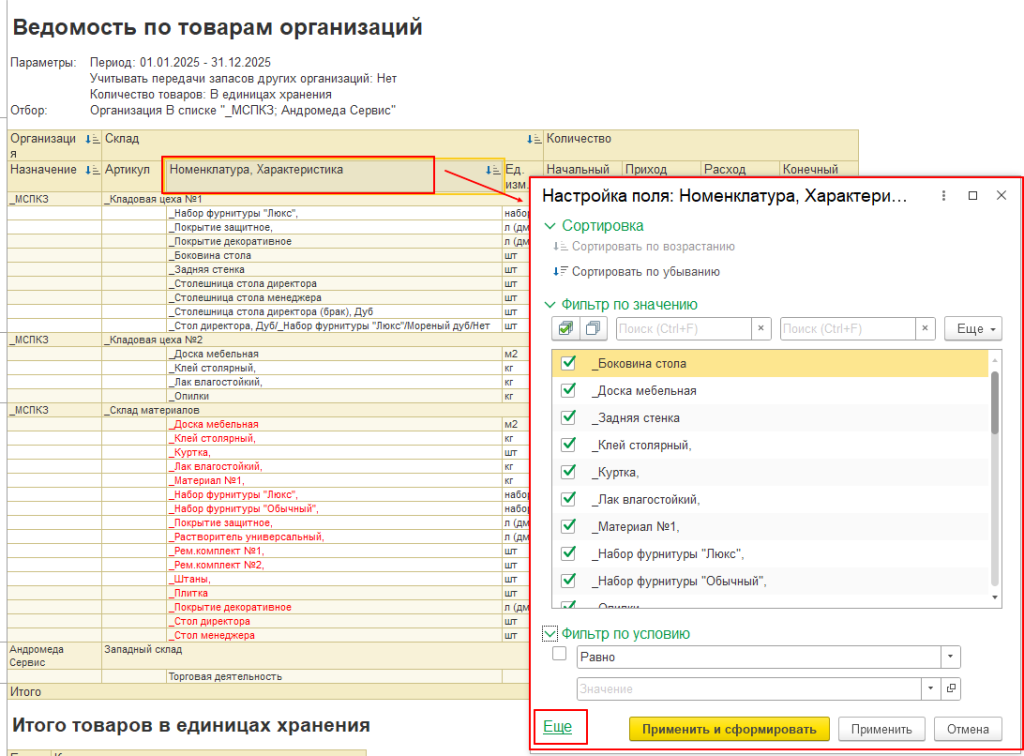The image size is (1024, 756).
Task: Enable the condition filter checkbox near Равно
Action: click(x=559, y=656)
